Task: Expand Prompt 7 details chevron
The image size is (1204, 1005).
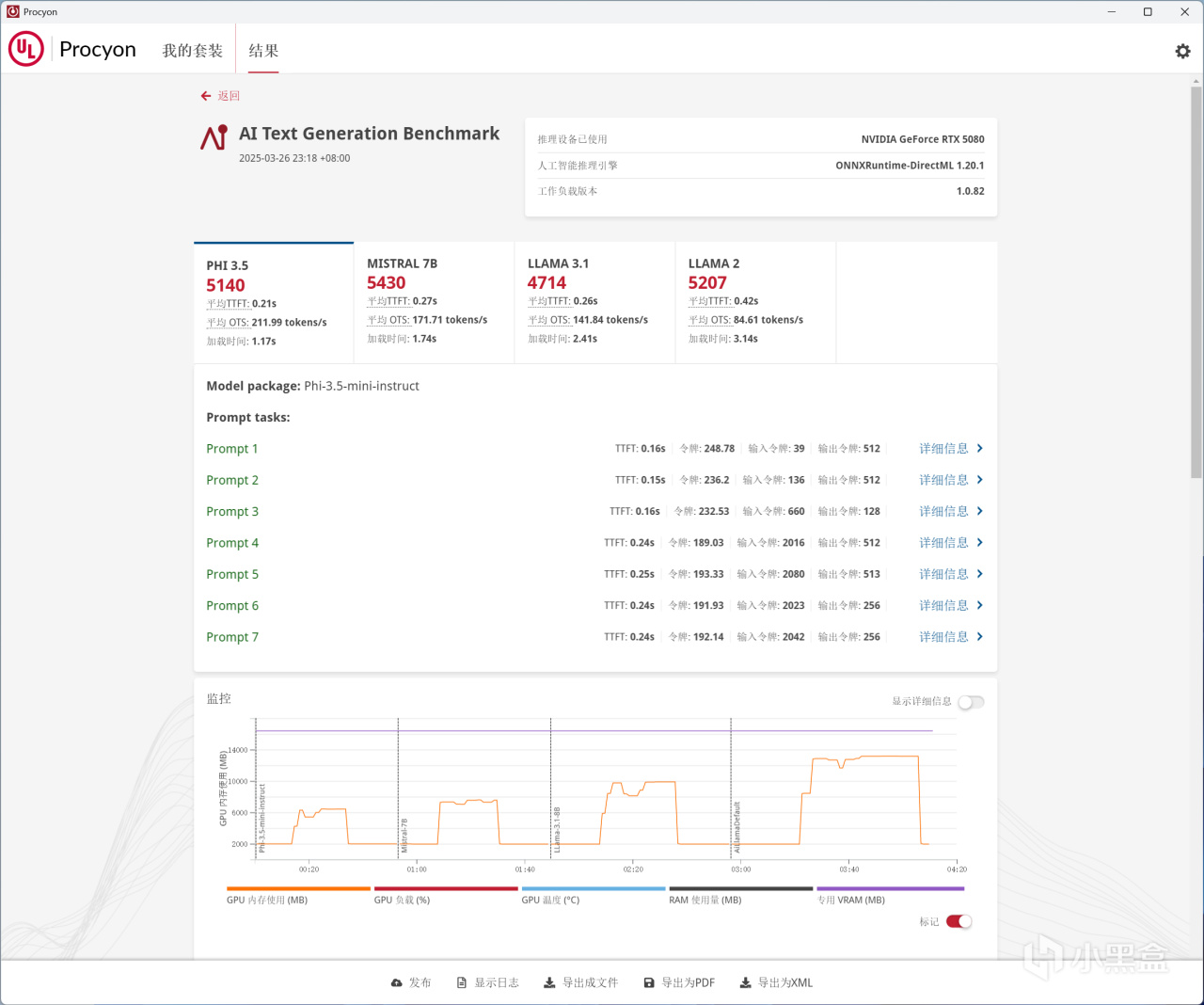Action: (x=979, y=637)
